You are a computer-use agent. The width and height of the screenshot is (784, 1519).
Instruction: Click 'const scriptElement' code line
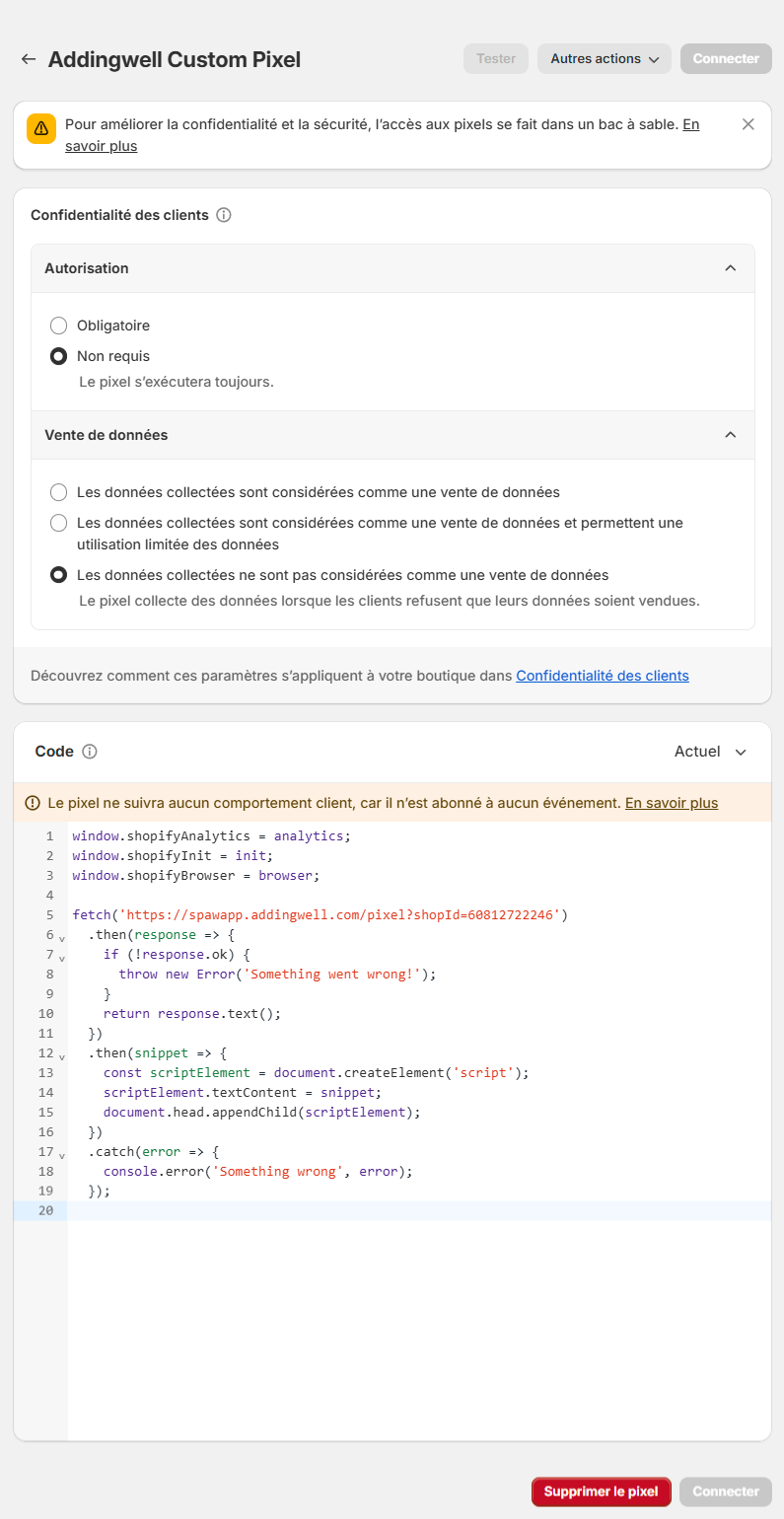pyautogui.click(x=317, y=1072)
